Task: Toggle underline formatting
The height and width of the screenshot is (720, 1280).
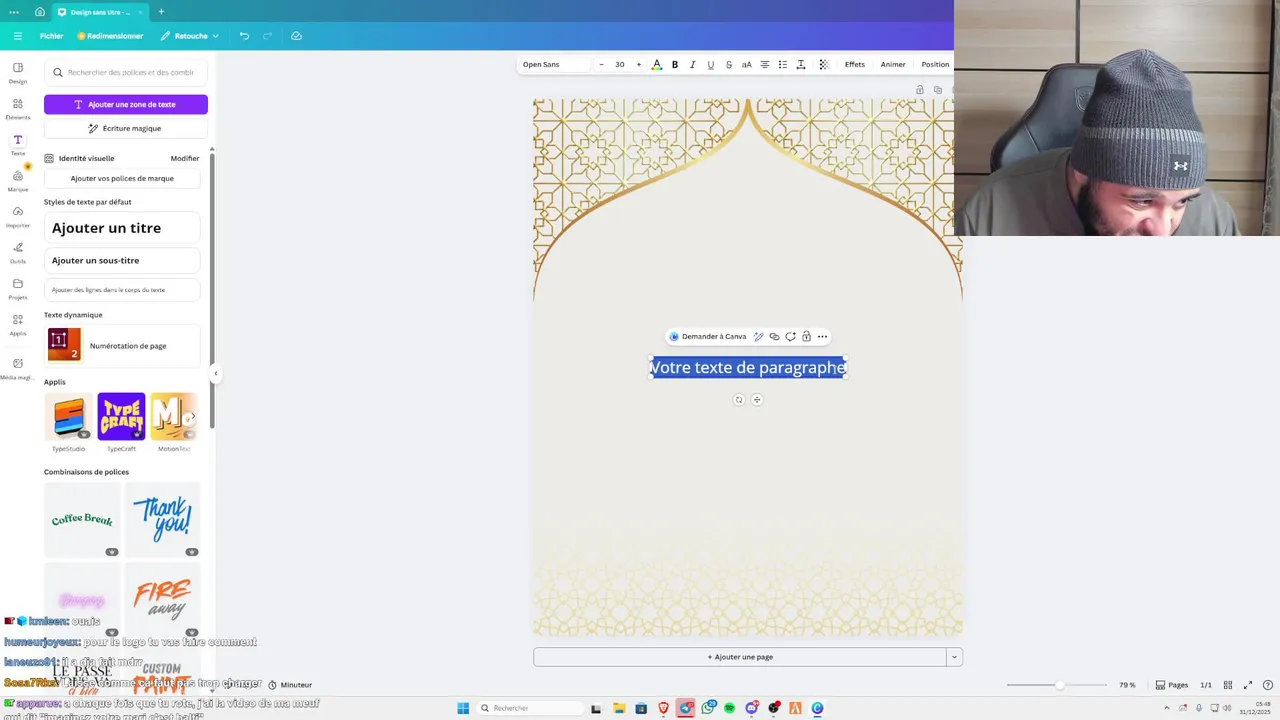Action: 711,64
